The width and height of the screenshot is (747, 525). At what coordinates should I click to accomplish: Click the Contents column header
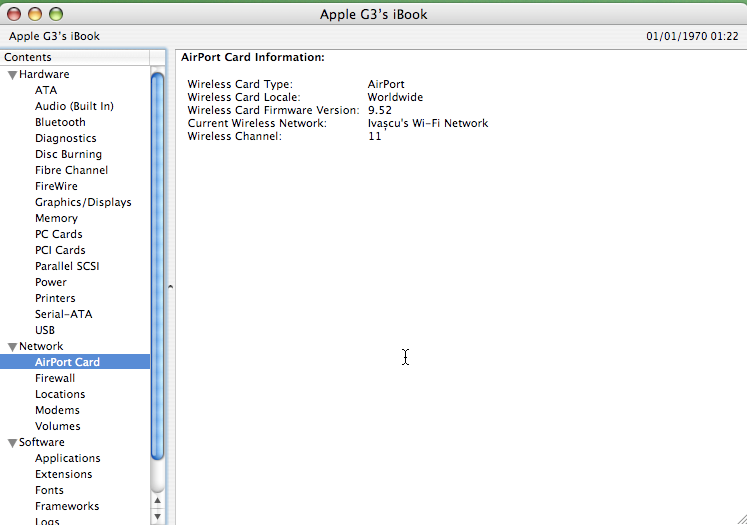tap(75, 57)
